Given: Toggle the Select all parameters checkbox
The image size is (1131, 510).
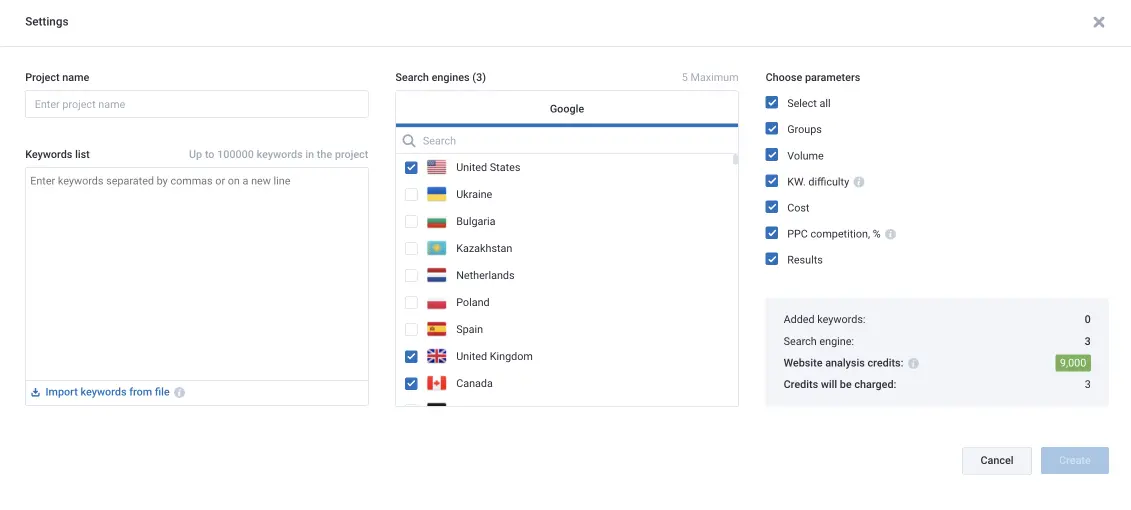Looking at the screenshot, I should tap(772, 103).
